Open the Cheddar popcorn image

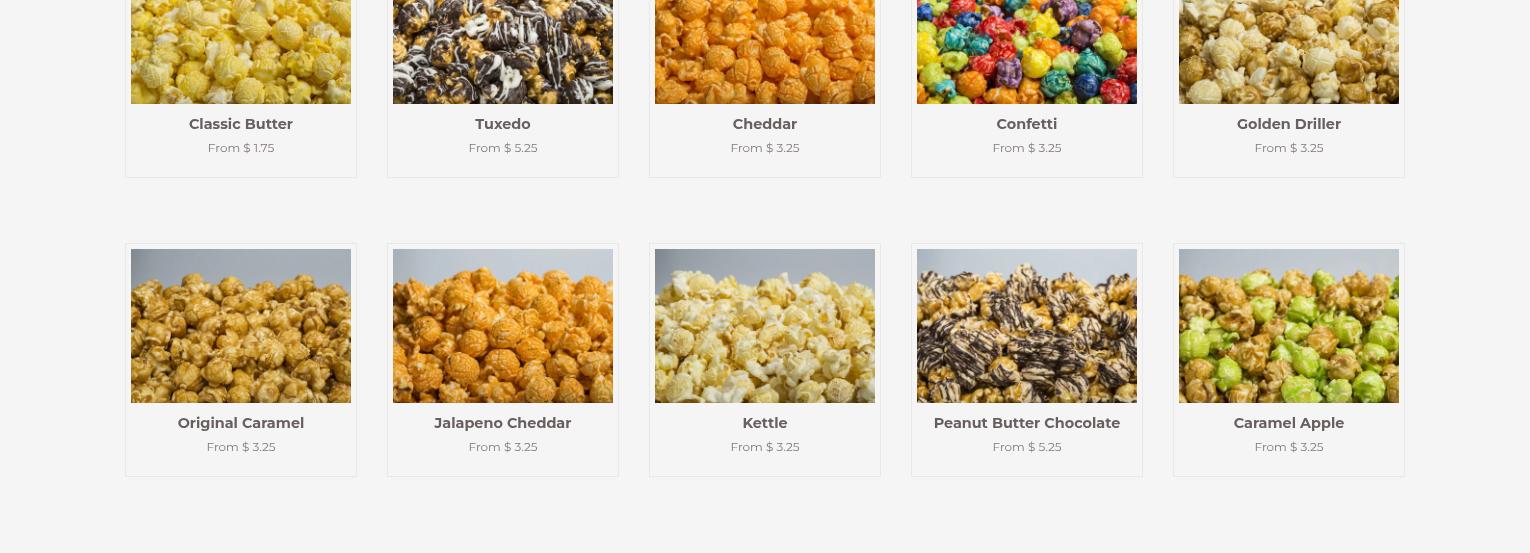pyautogui.click(x=765, y=52)
